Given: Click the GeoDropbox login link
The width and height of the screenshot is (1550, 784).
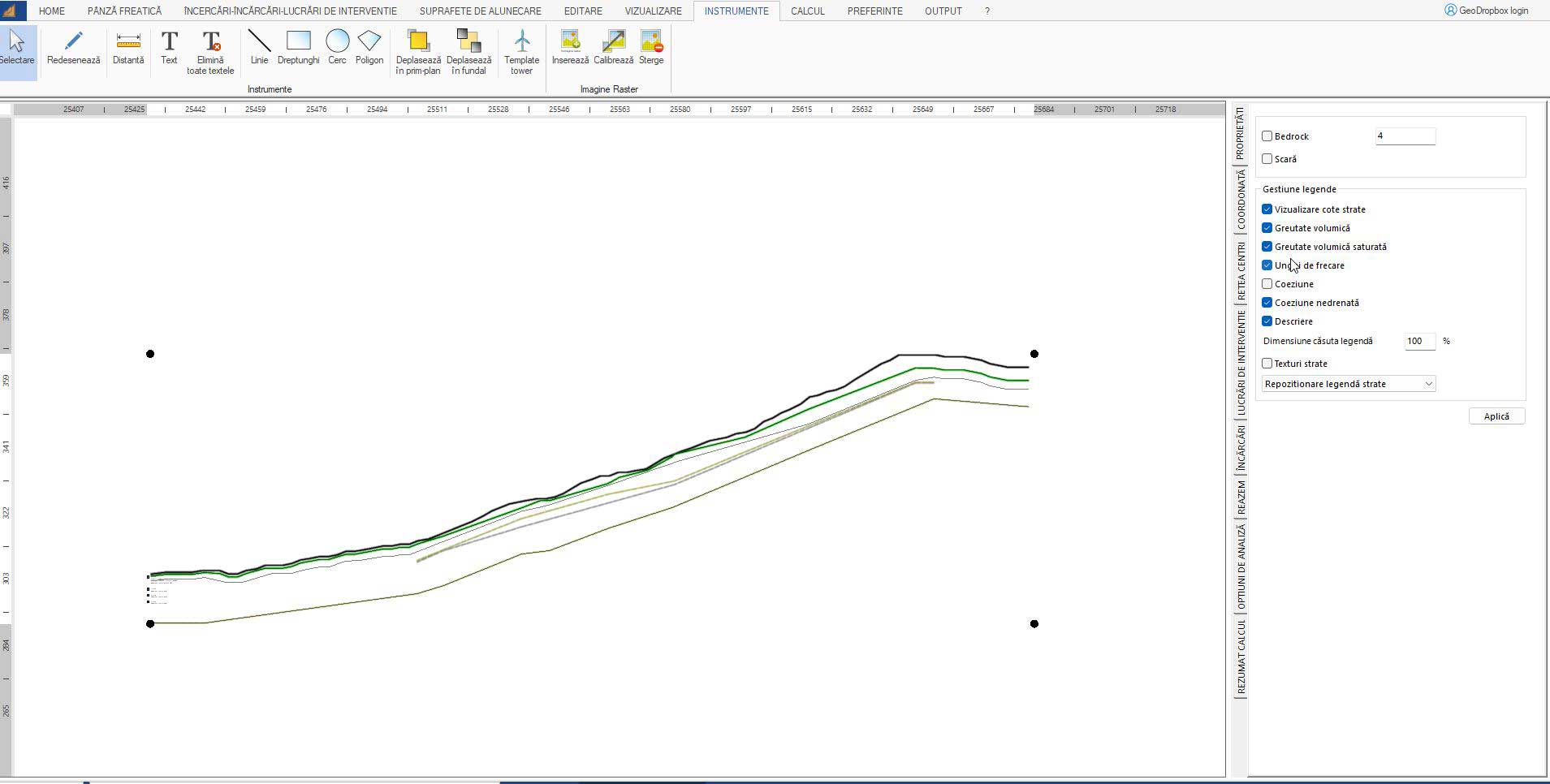Looking at the screenshot, I should [x=1486, y=11].
